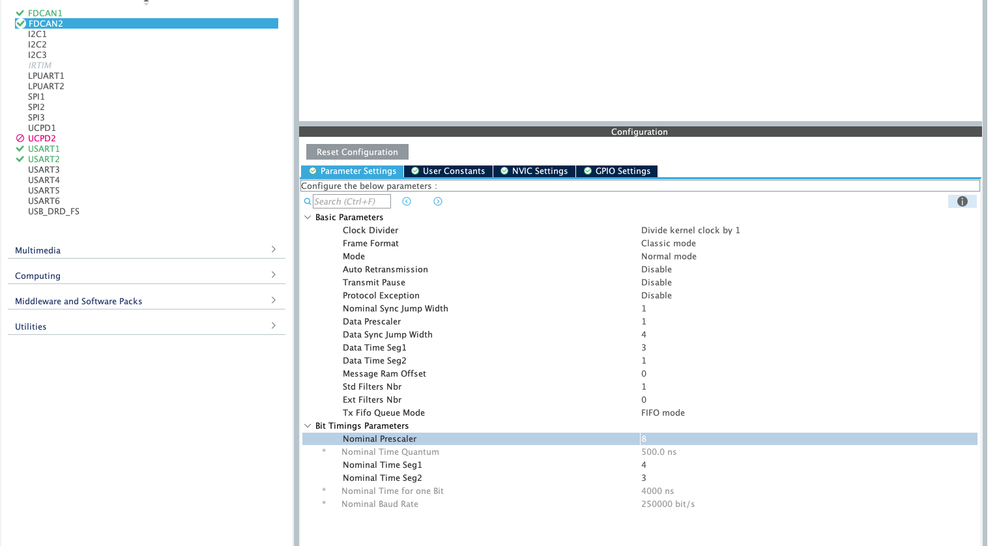Click the green check beside USART1
The image size is (999, 546).
pos(20,148)
